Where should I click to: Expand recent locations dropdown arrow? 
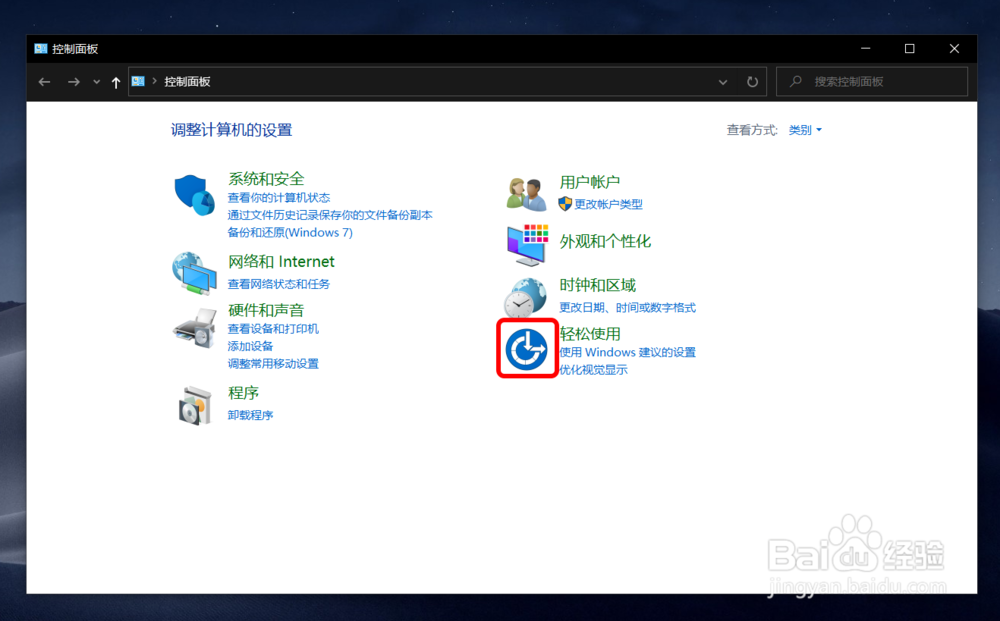(96, 82)
